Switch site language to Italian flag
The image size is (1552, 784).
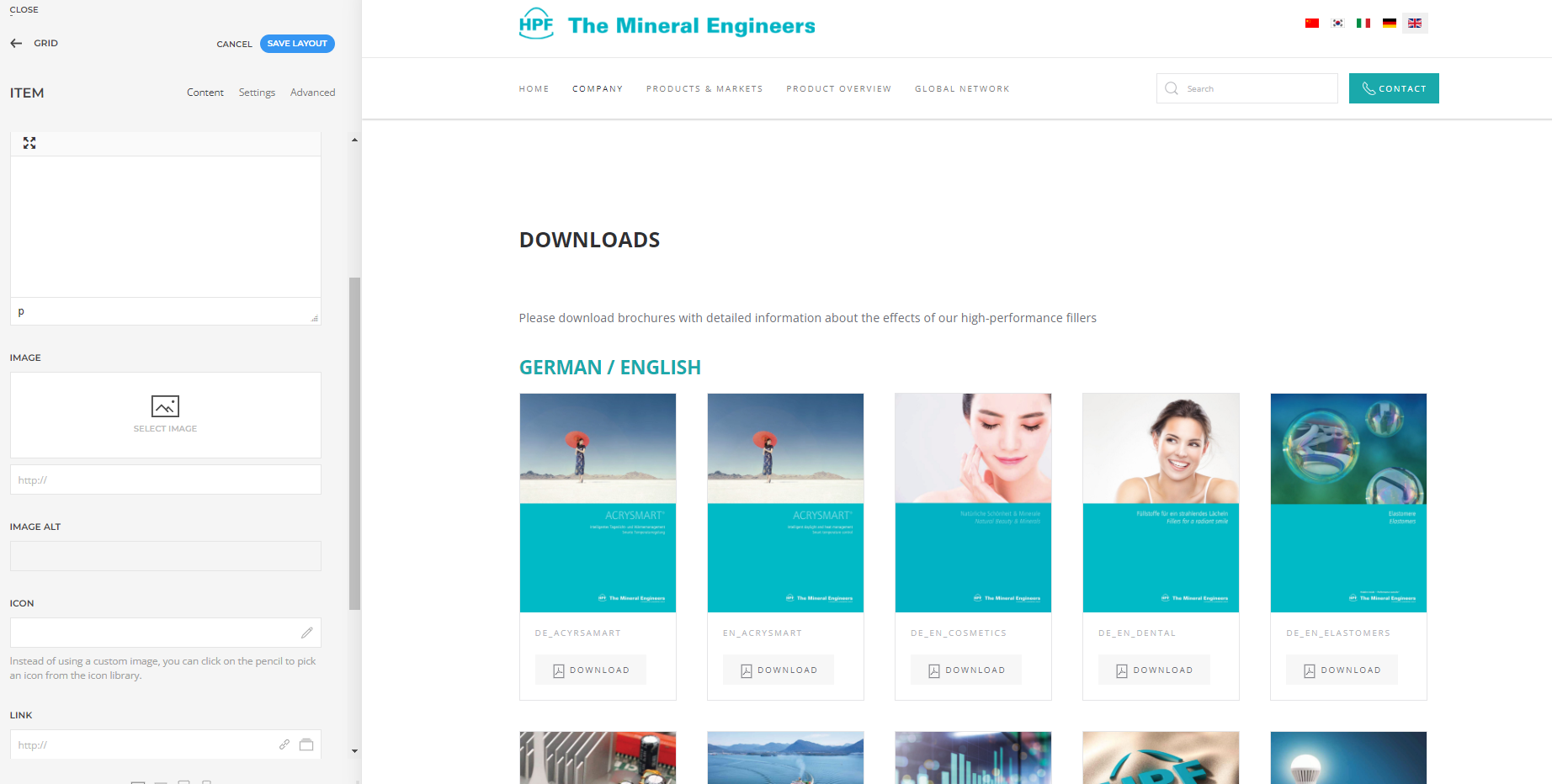click(1363, 23)
